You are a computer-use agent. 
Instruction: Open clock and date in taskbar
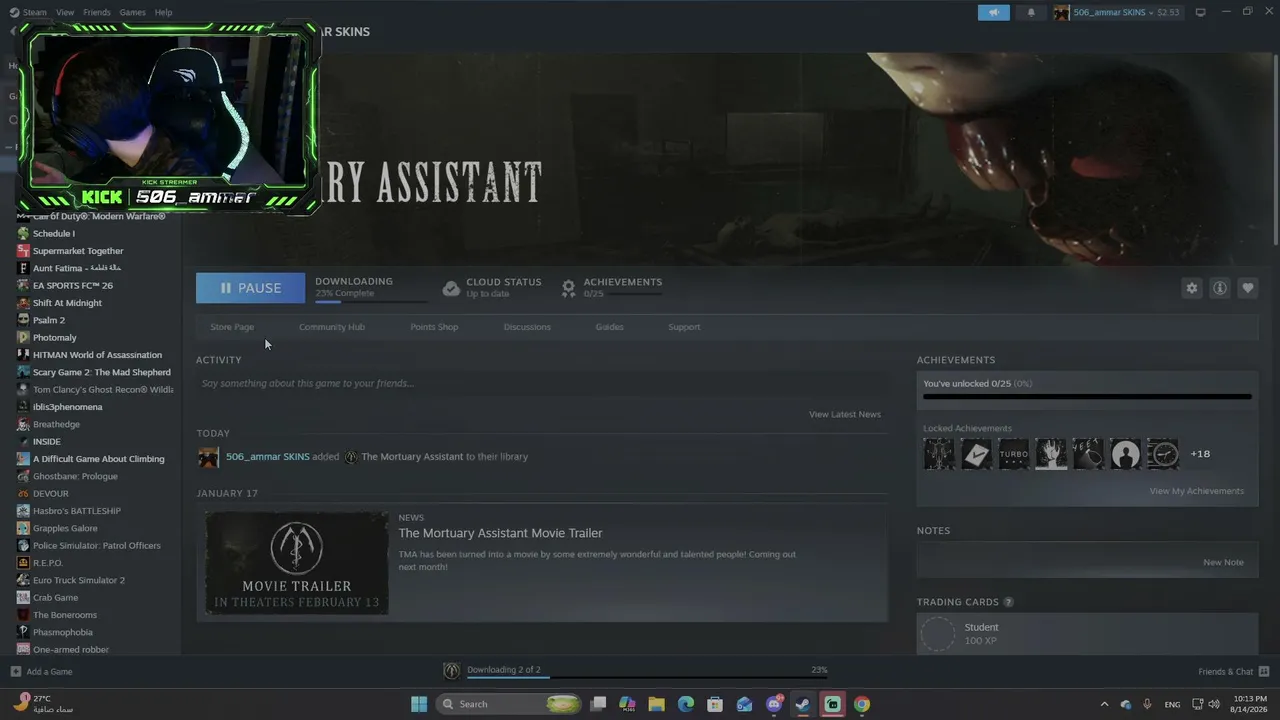[1248, 704]
